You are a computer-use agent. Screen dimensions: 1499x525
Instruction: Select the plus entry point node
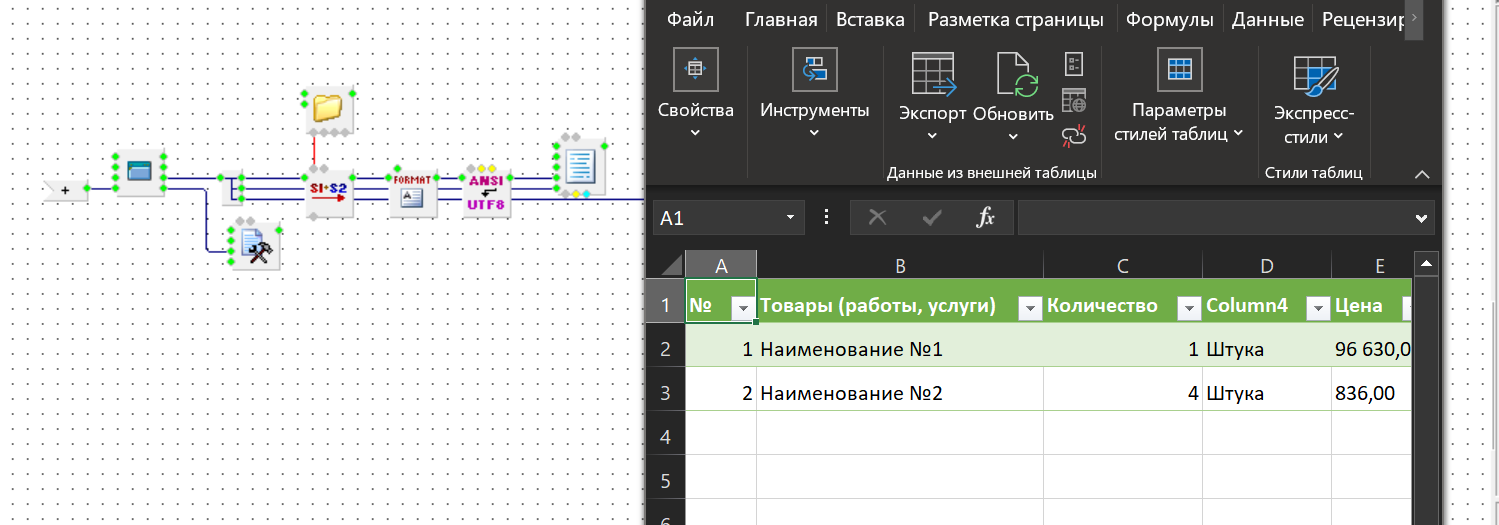pyautogui.click(x=65, y=189)
